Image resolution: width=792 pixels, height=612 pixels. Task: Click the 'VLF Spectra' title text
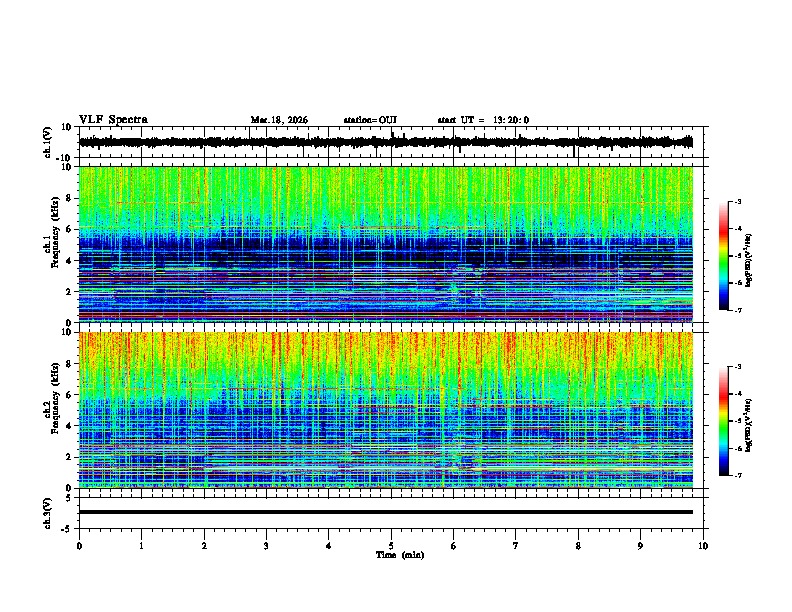(x=113, y=120)
